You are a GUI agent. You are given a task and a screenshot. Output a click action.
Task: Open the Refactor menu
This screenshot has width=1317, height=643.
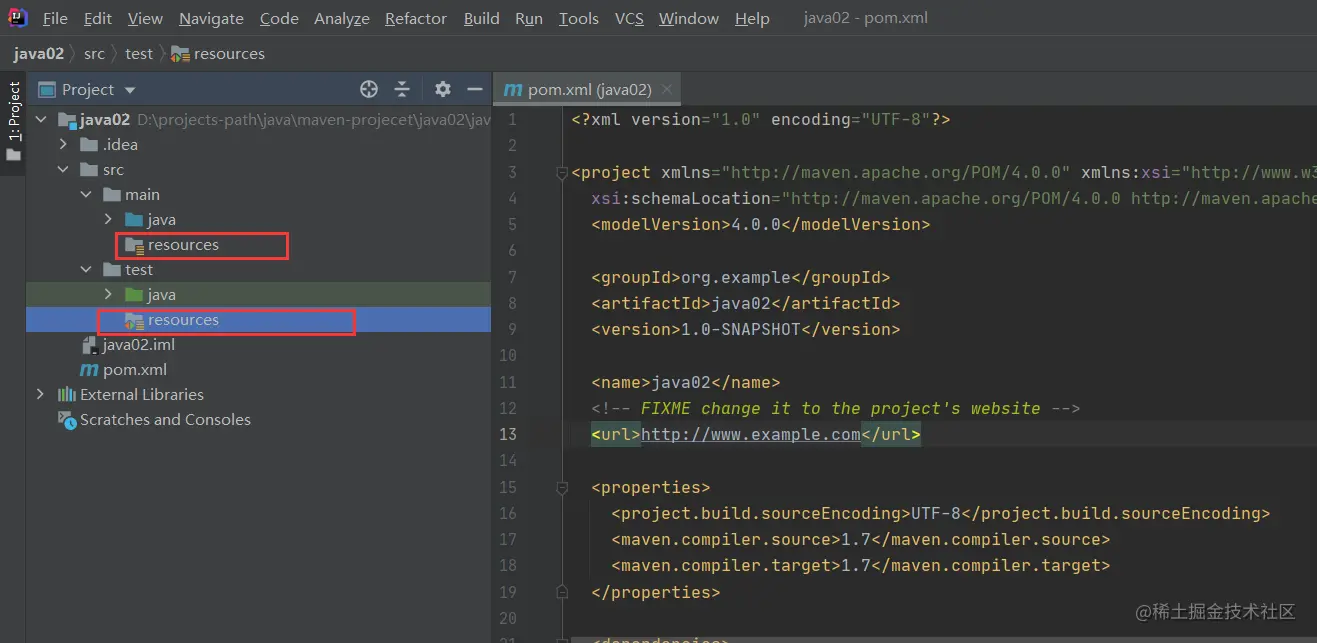(416, 18)
